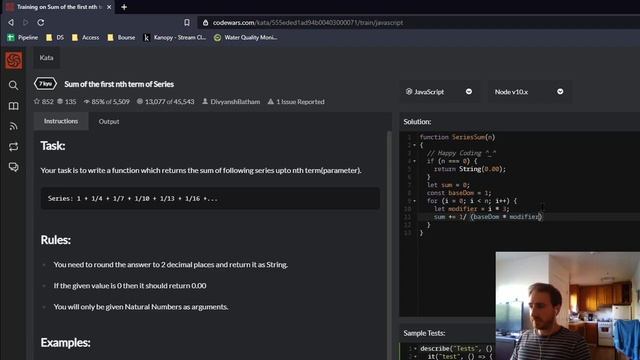Click the issue warning triangle icon
This screenshot has height=360, width=640.
click(x=270, y=101)
